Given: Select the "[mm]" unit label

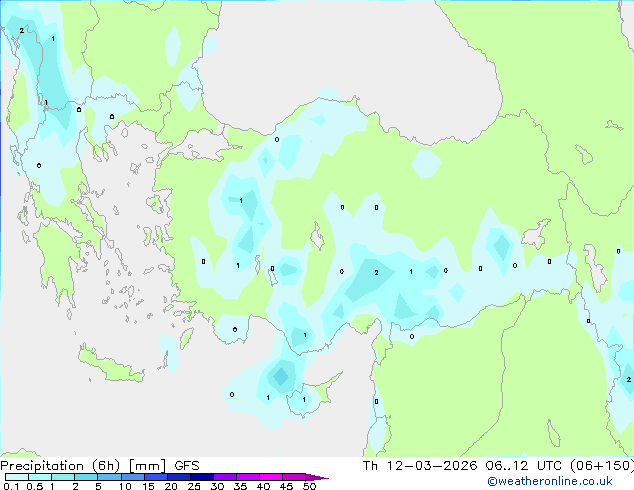Looking at the screenshot, I should [147, 466].
